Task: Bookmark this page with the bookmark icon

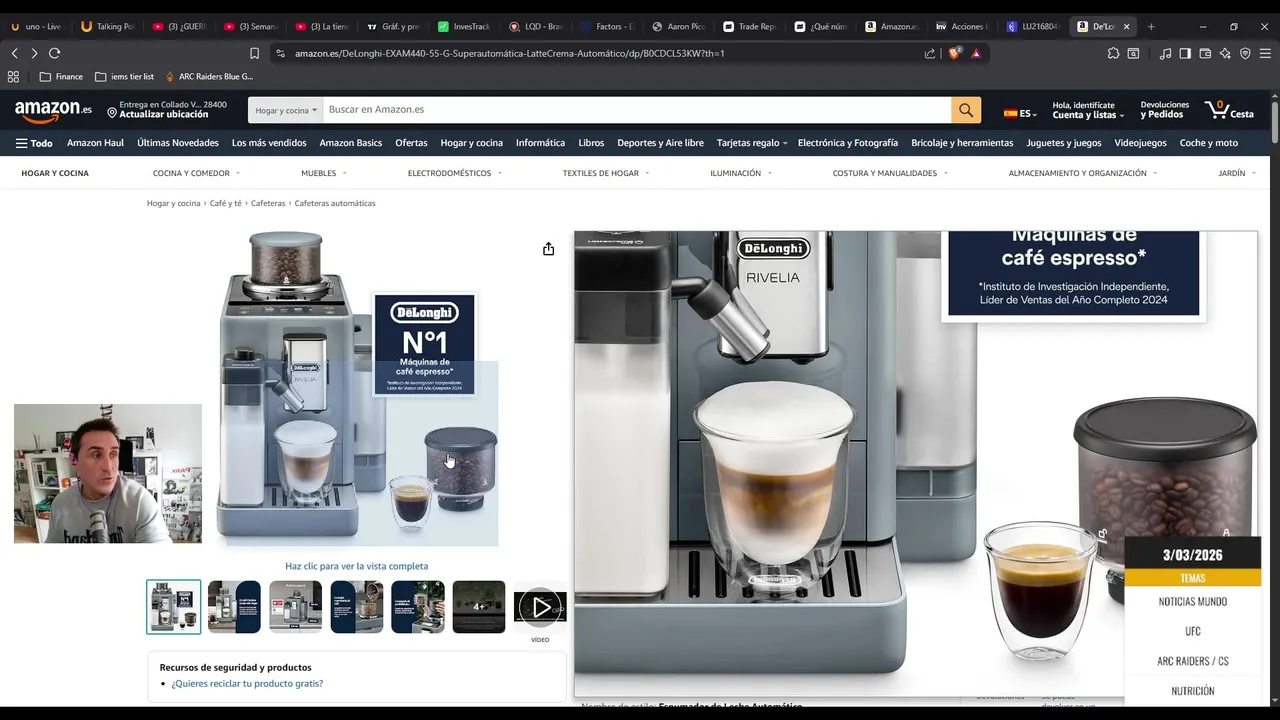Action: [254, 53]
